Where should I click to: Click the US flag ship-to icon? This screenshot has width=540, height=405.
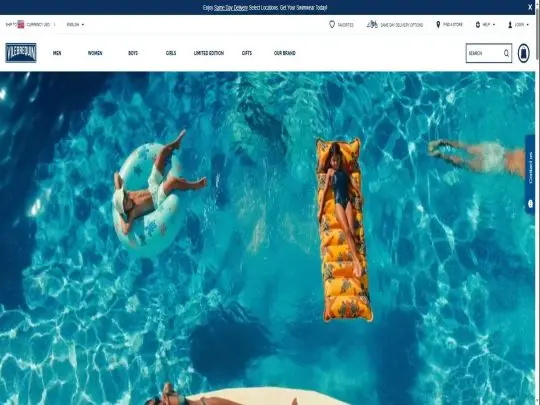(x=21, y=24)
